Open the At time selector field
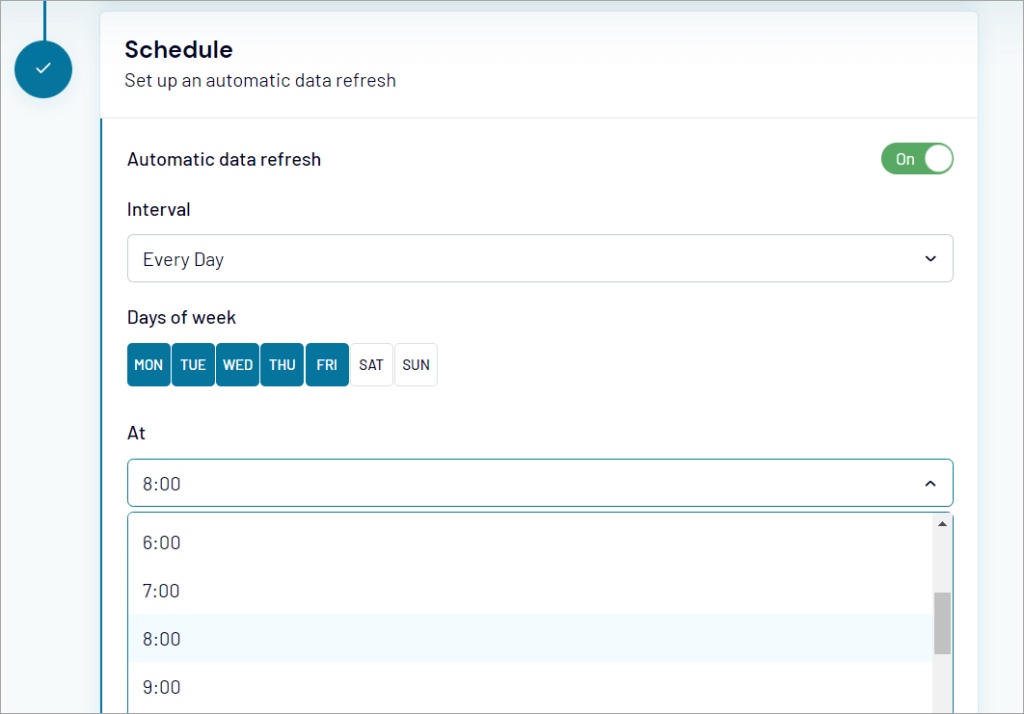Viewport: 1024px width, 714px height. 540,483
